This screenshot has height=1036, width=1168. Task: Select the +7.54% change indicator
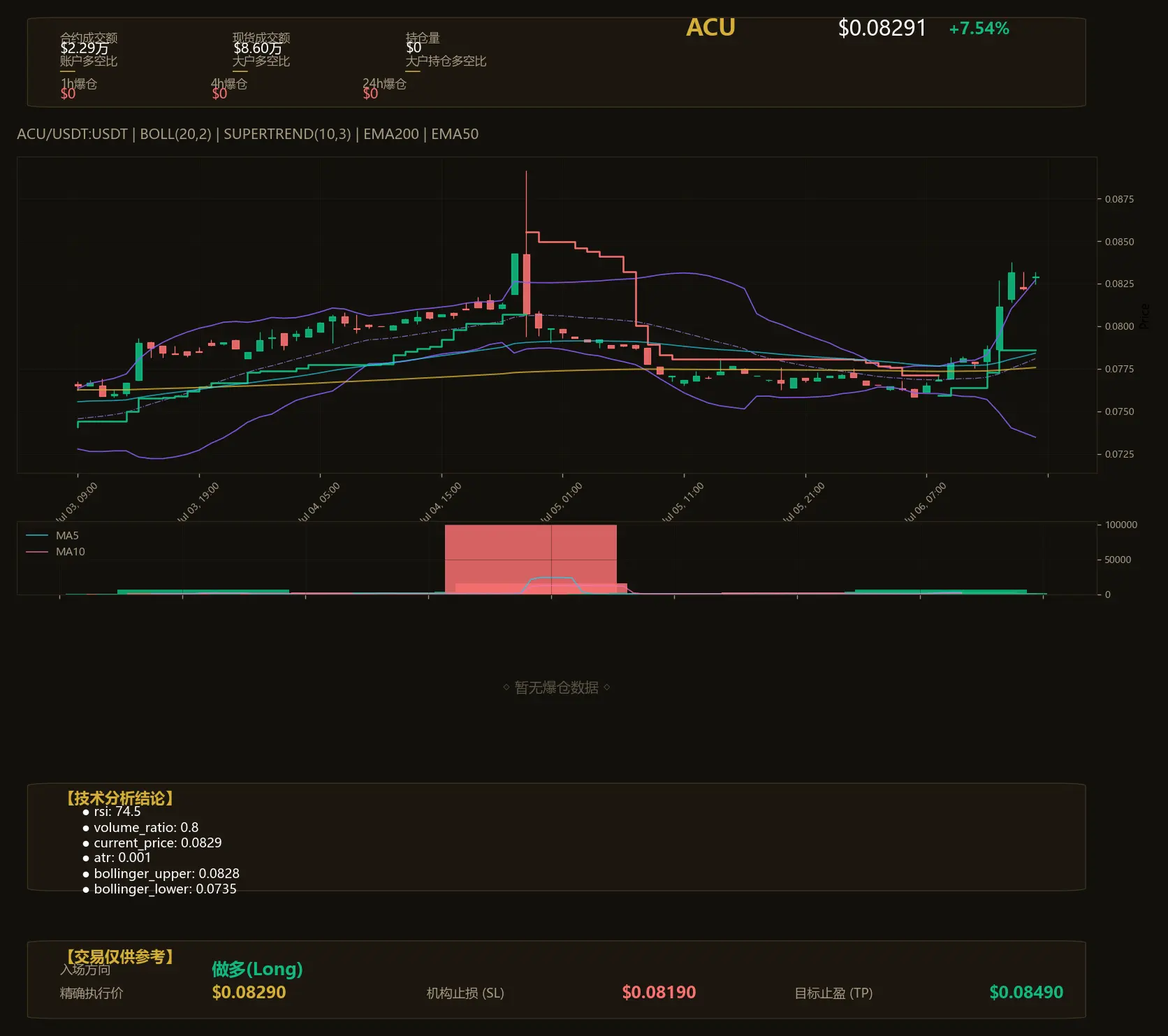coord(979,29)
